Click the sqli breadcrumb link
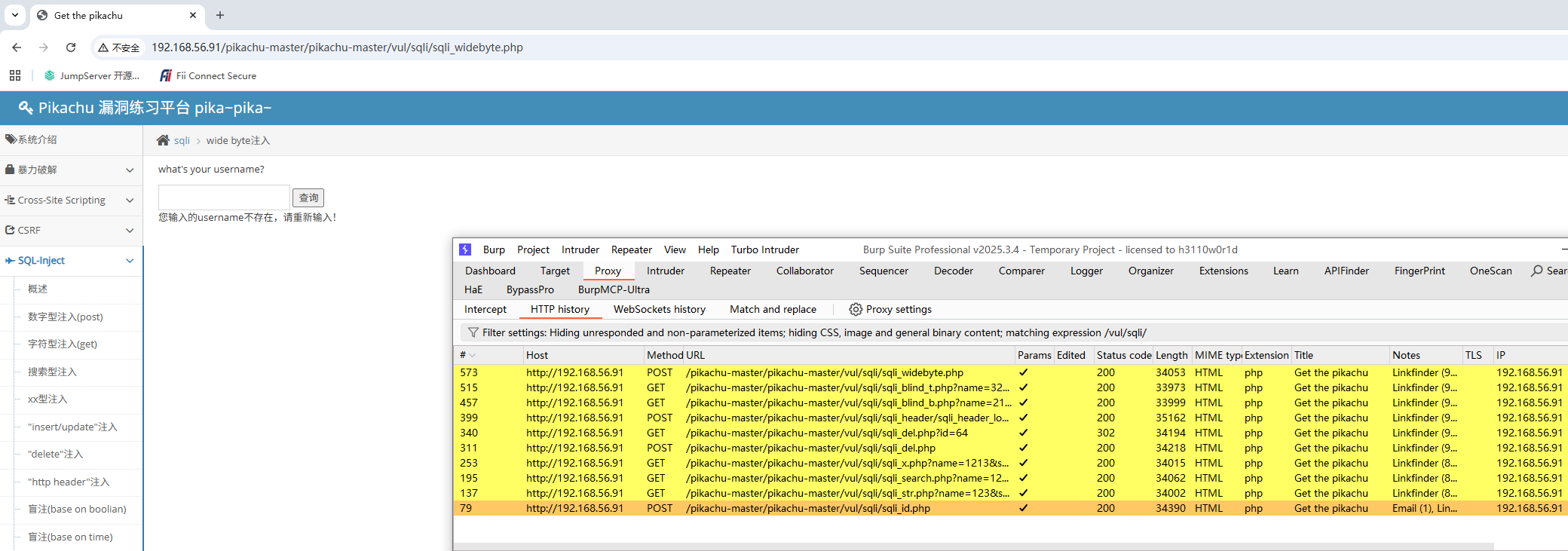1568x551 pixels. pos(182,140)
